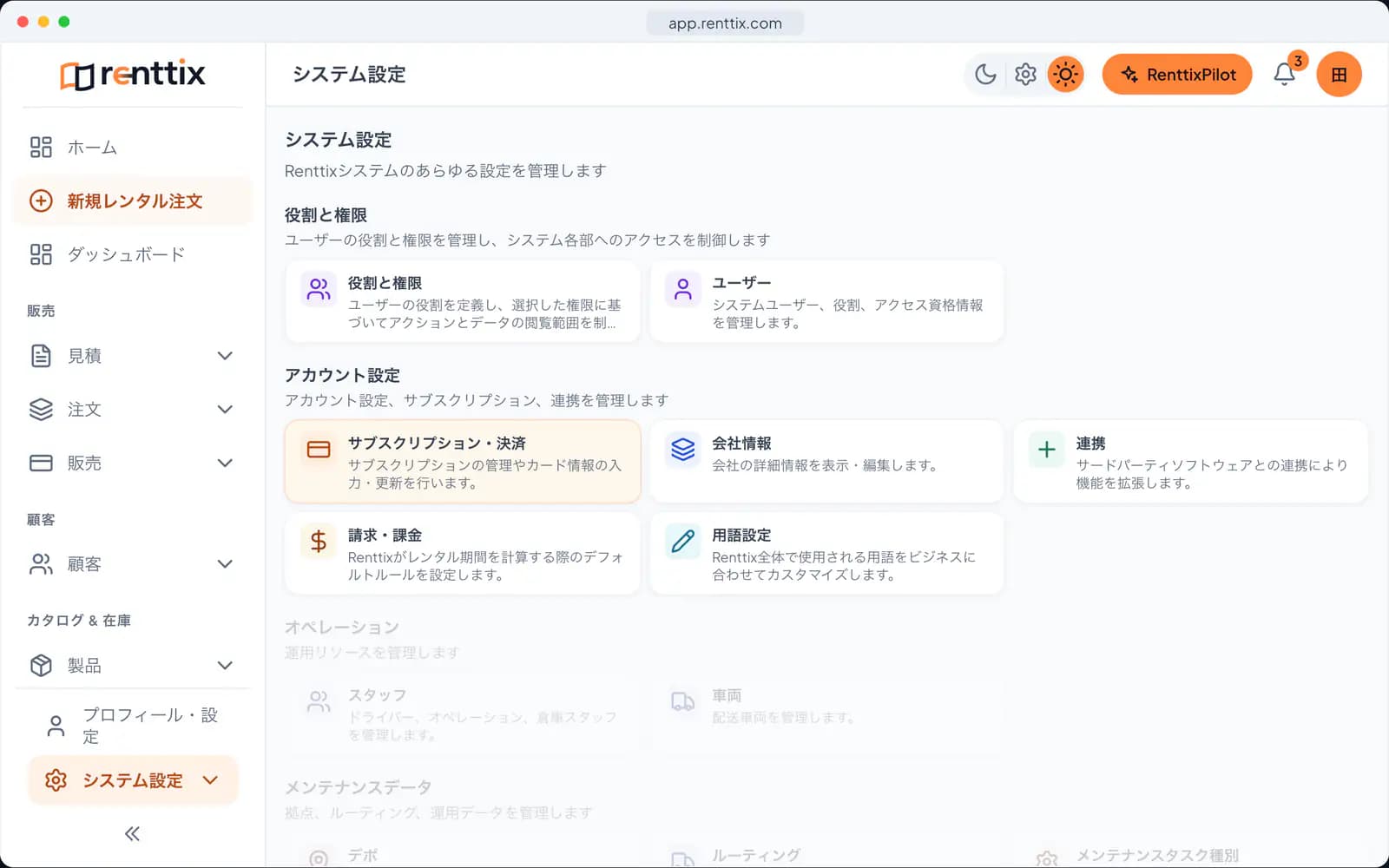Screen dimensions: 1389x868
Task: Expand 顧客 menu chevron
Action: [x=225, y=564]
